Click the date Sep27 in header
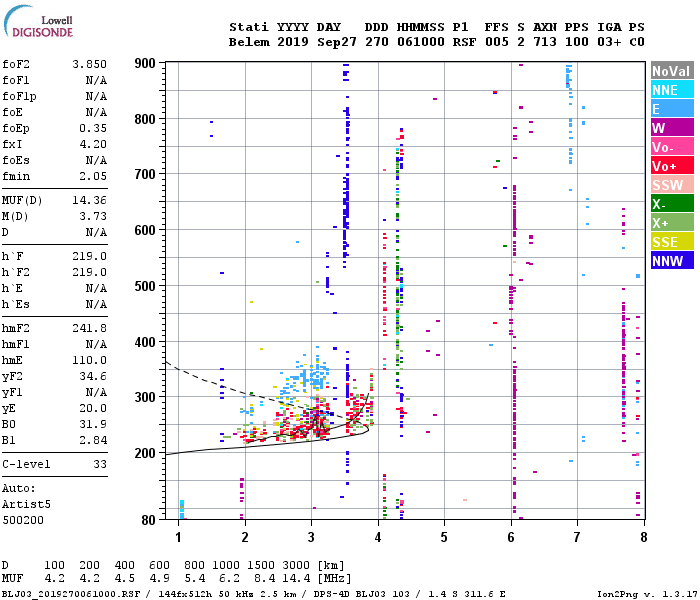This screenshot has height=600, width=700. 337,42
